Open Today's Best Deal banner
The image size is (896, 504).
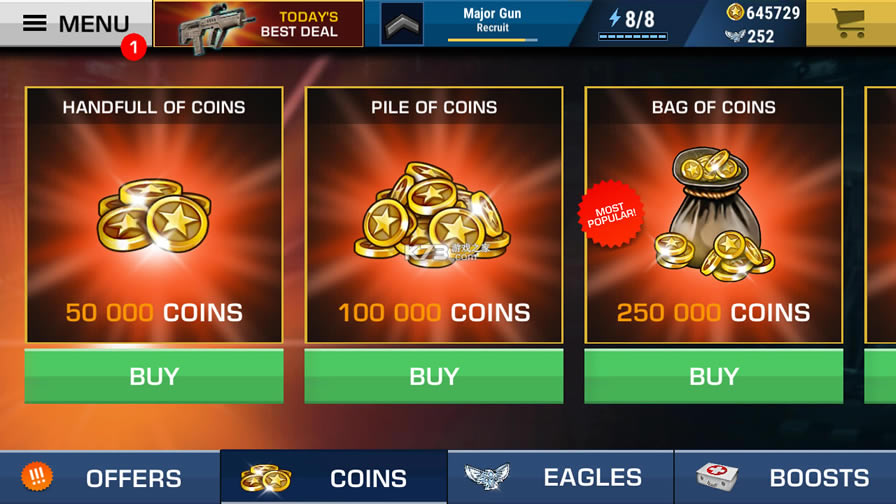coord(258,24)
